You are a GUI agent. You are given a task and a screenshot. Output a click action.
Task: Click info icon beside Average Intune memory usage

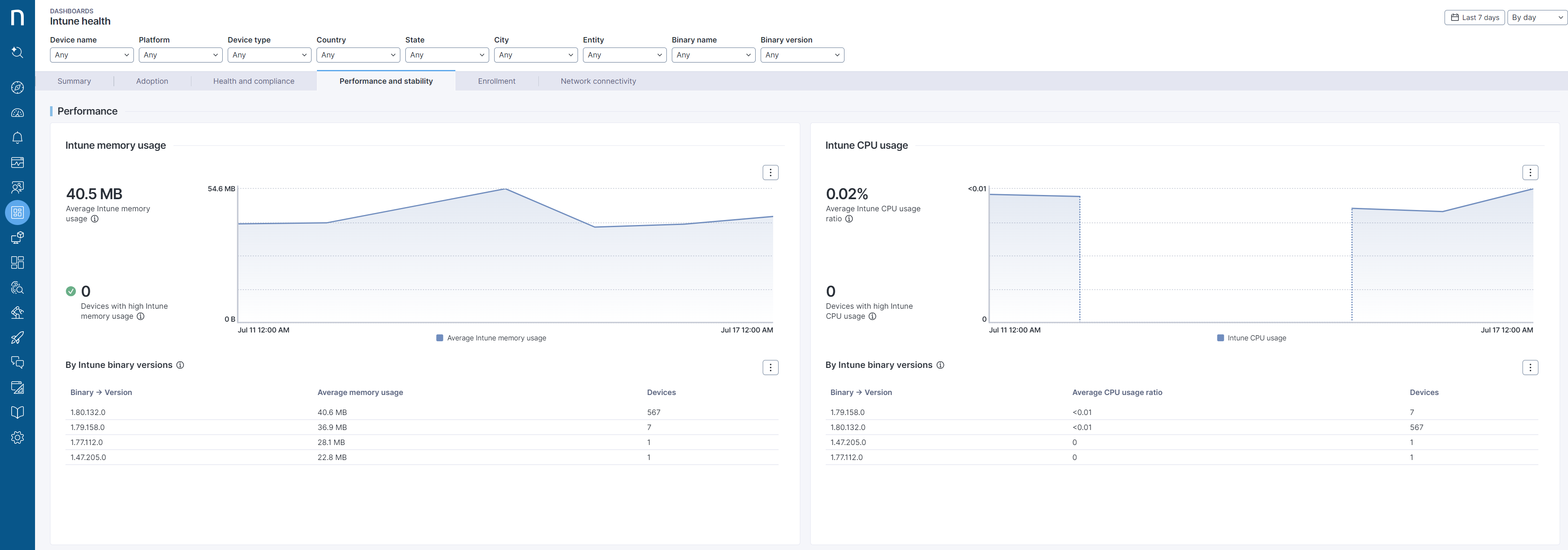[x=94, y=219]
